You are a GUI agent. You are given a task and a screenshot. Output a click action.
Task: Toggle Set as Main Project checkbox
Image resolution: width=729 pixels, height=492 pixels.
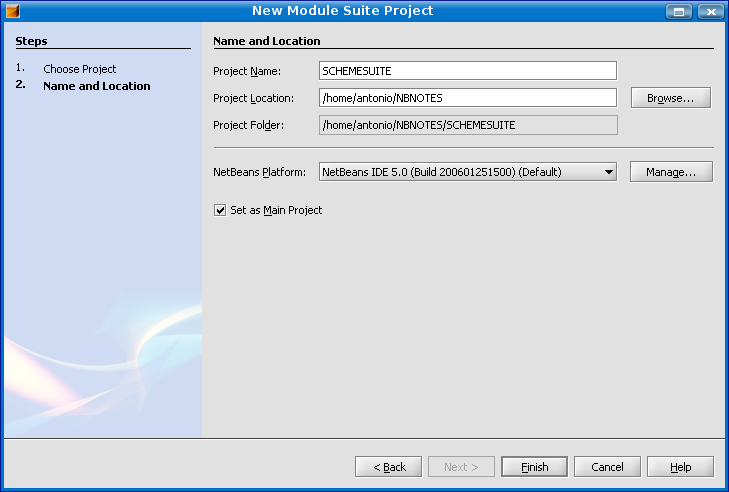point(220,210)
